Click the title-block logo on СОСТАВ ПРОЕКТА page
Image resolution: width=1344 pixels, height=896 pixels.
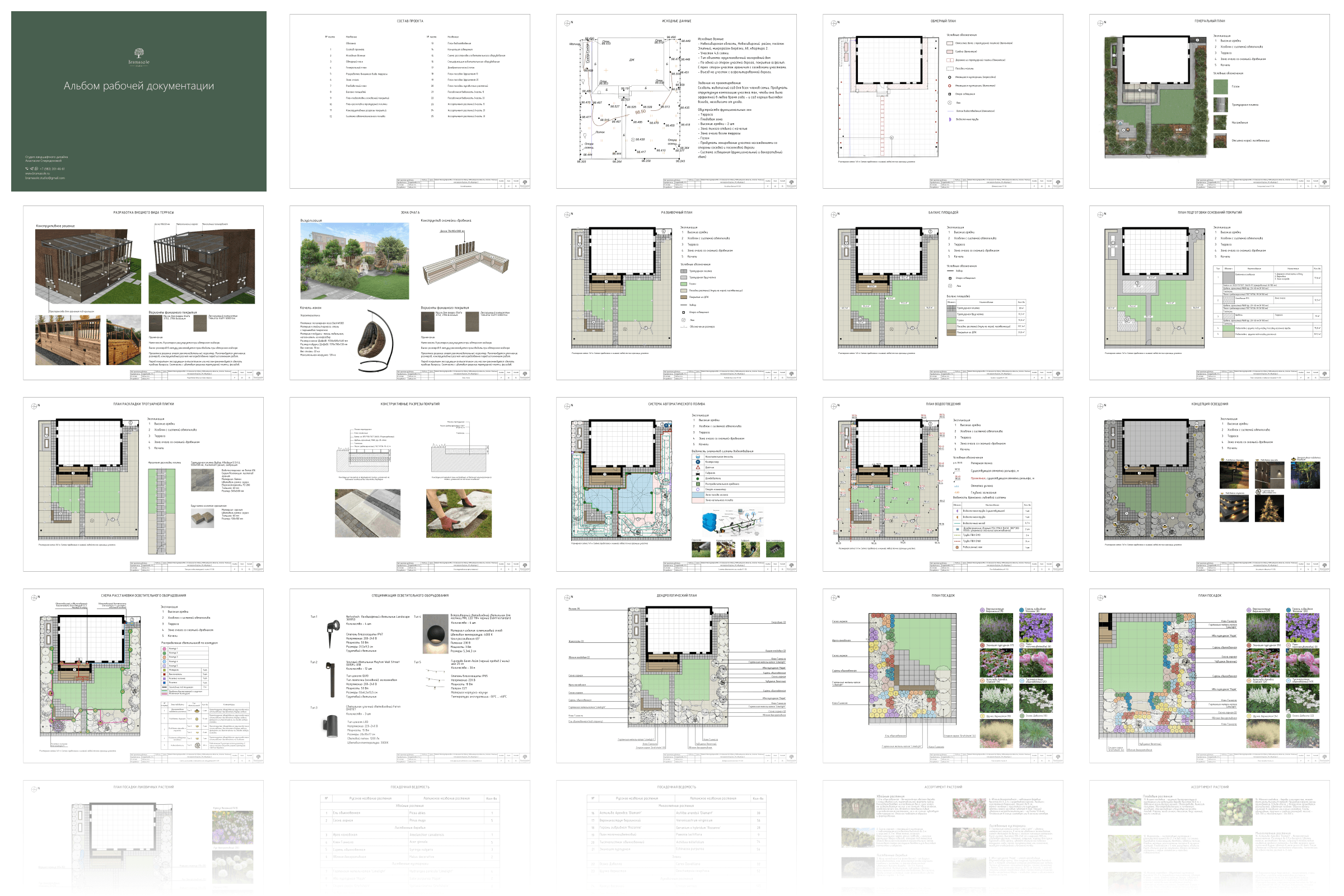525,183
